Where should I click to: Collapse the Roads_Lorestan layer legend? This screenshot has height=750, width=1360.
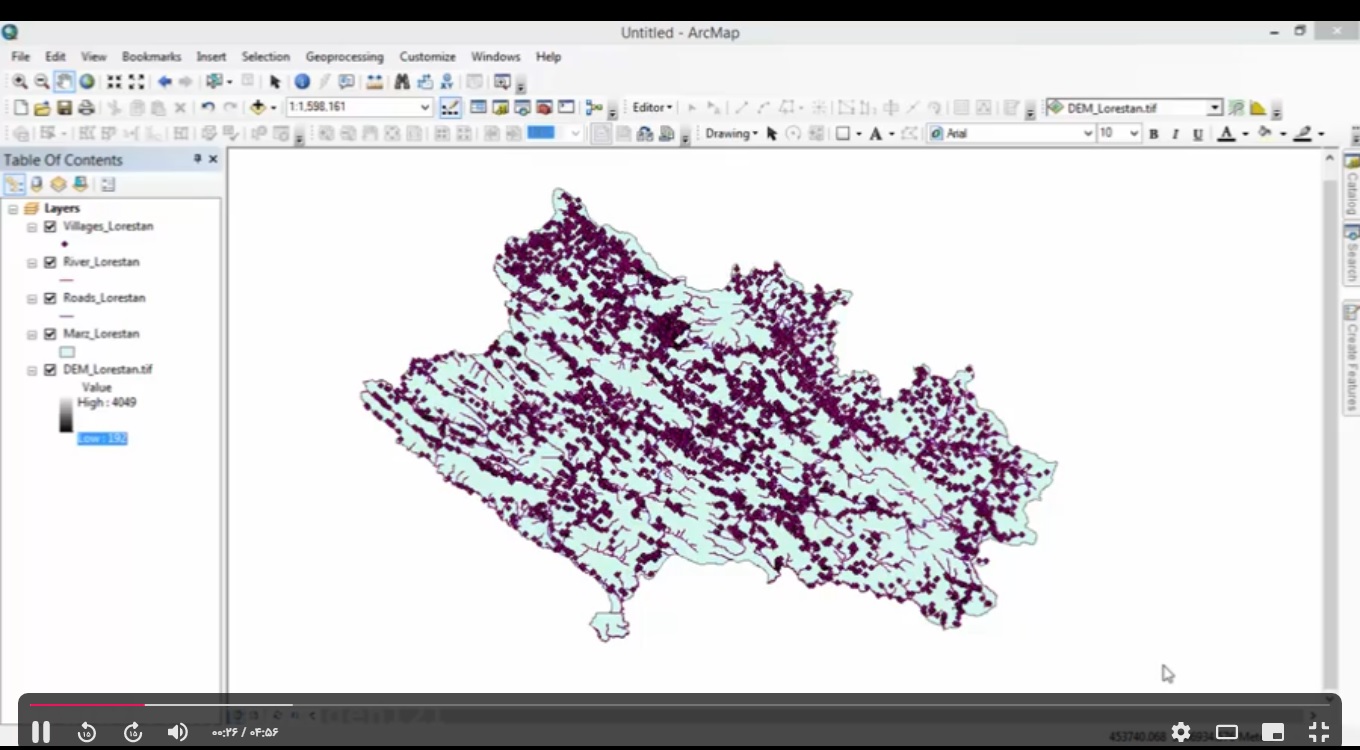[32, 299]
